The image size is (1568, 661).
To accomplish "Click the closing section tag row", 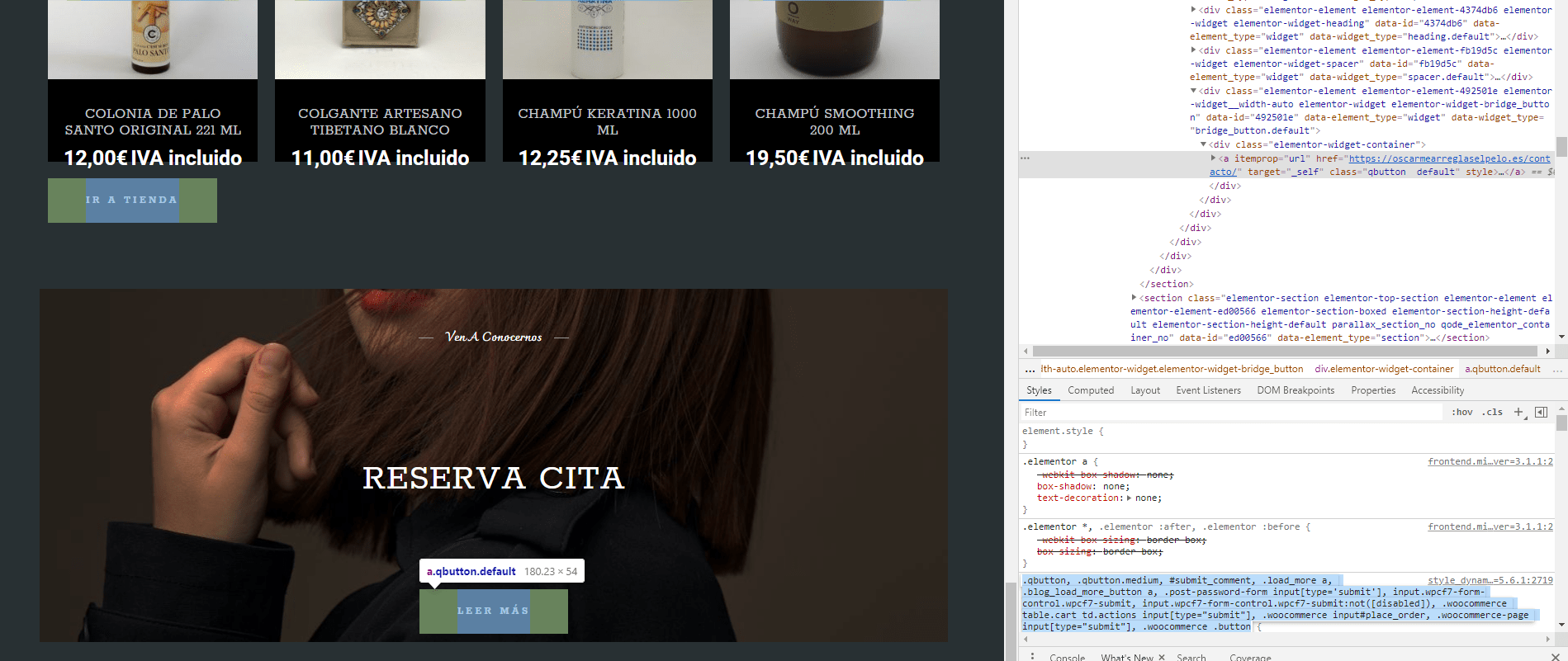I will point(1167,284).
